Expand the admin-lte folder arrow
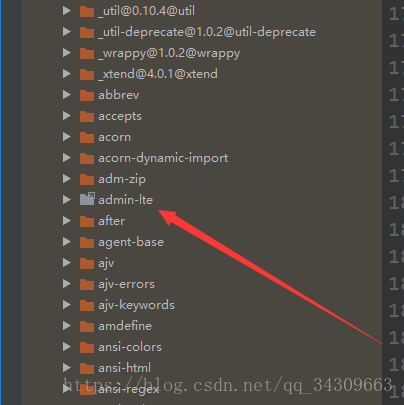This screenshot has width=404, height=405. (67, 200)
